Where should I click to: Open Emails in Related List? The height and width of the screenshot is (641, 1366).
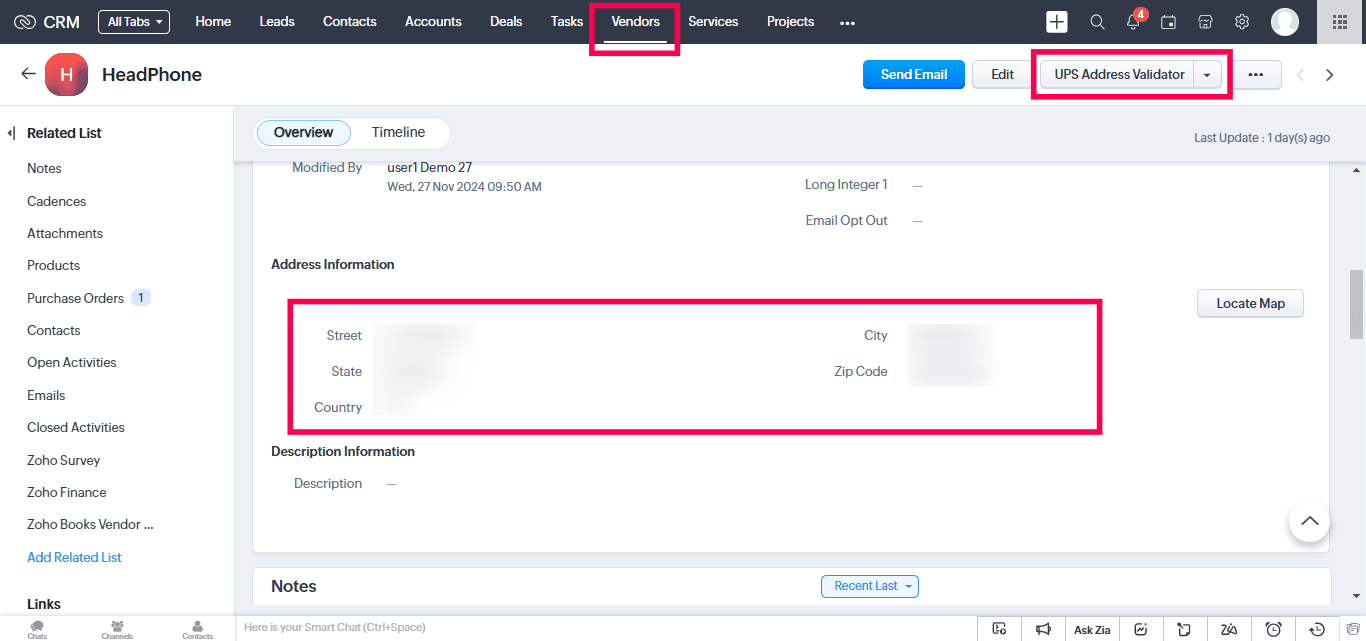[46, 395]
